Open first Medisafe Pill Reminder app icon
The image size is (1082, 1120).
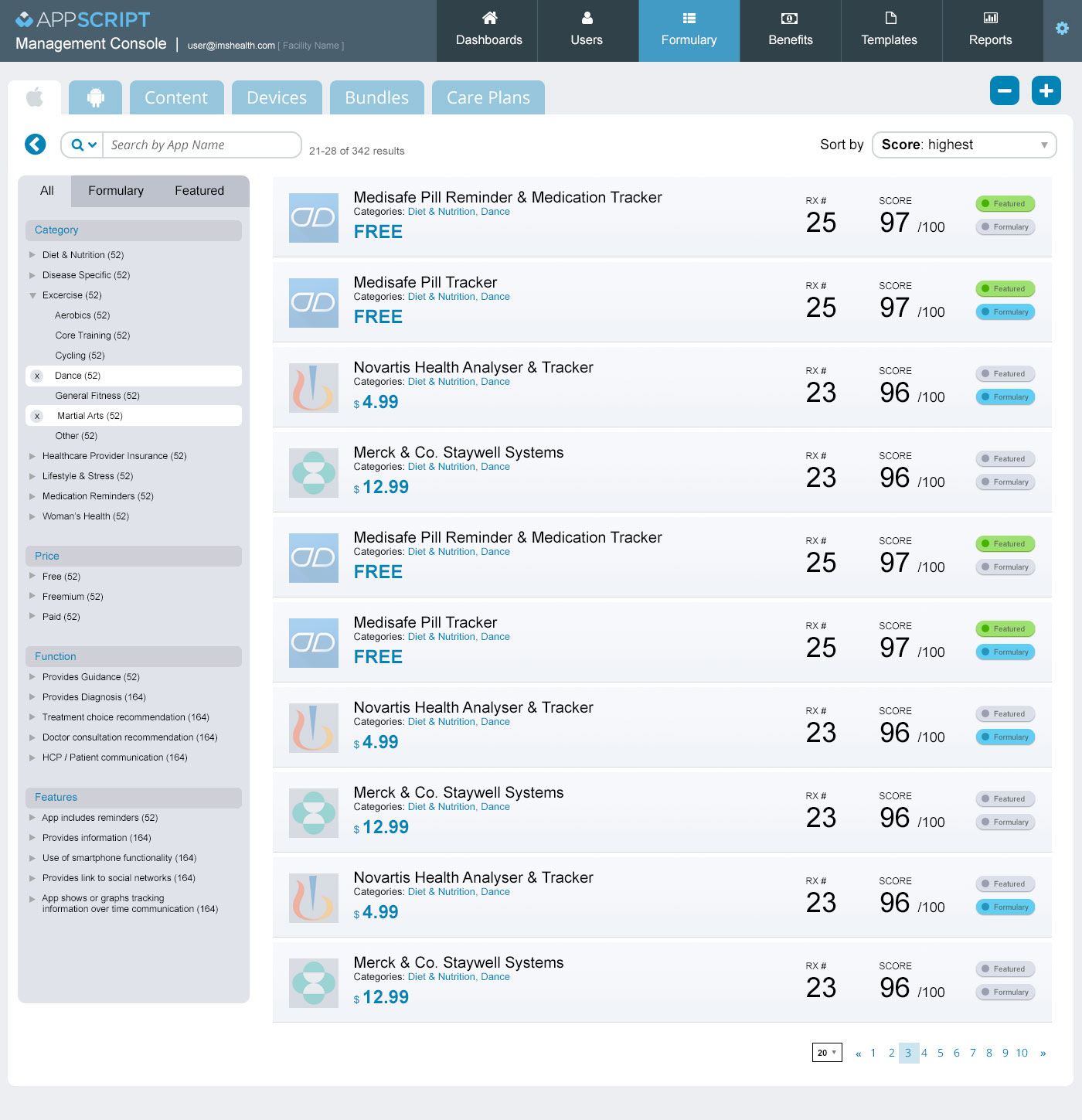(x=314, y=218)
